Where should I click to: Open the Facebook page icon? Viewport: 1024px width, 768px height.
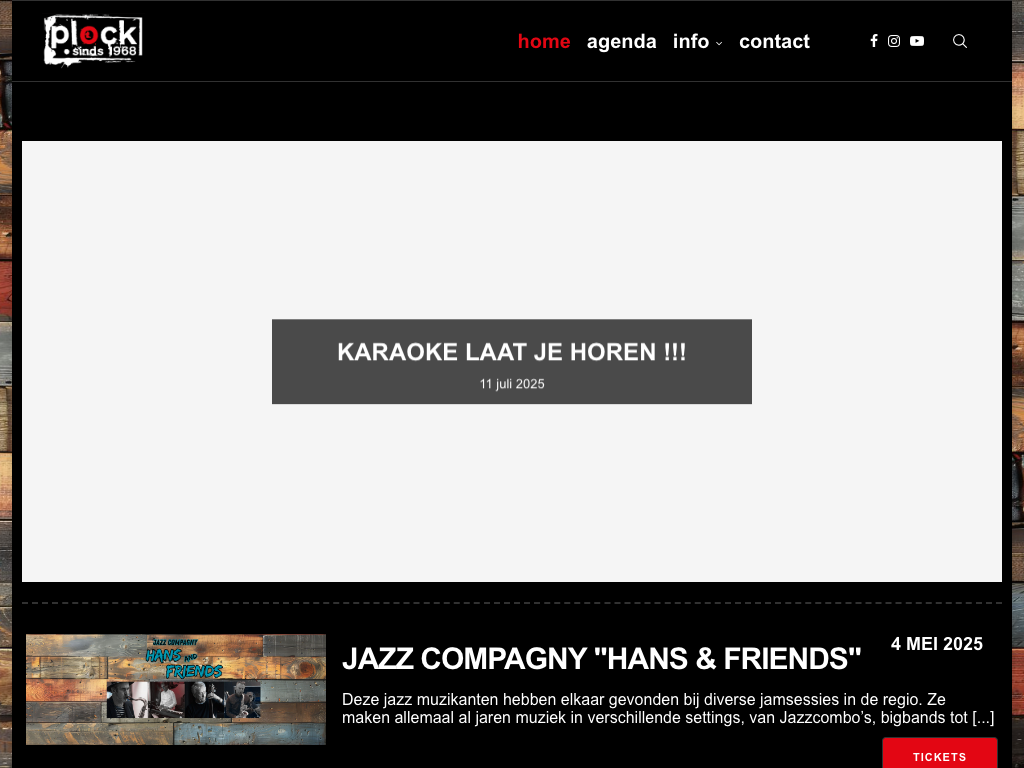(874, 41)
